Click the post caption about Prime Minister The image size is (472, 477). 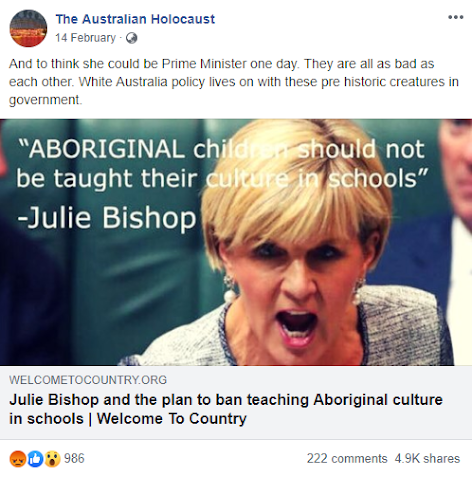click(x=234, y=82)
